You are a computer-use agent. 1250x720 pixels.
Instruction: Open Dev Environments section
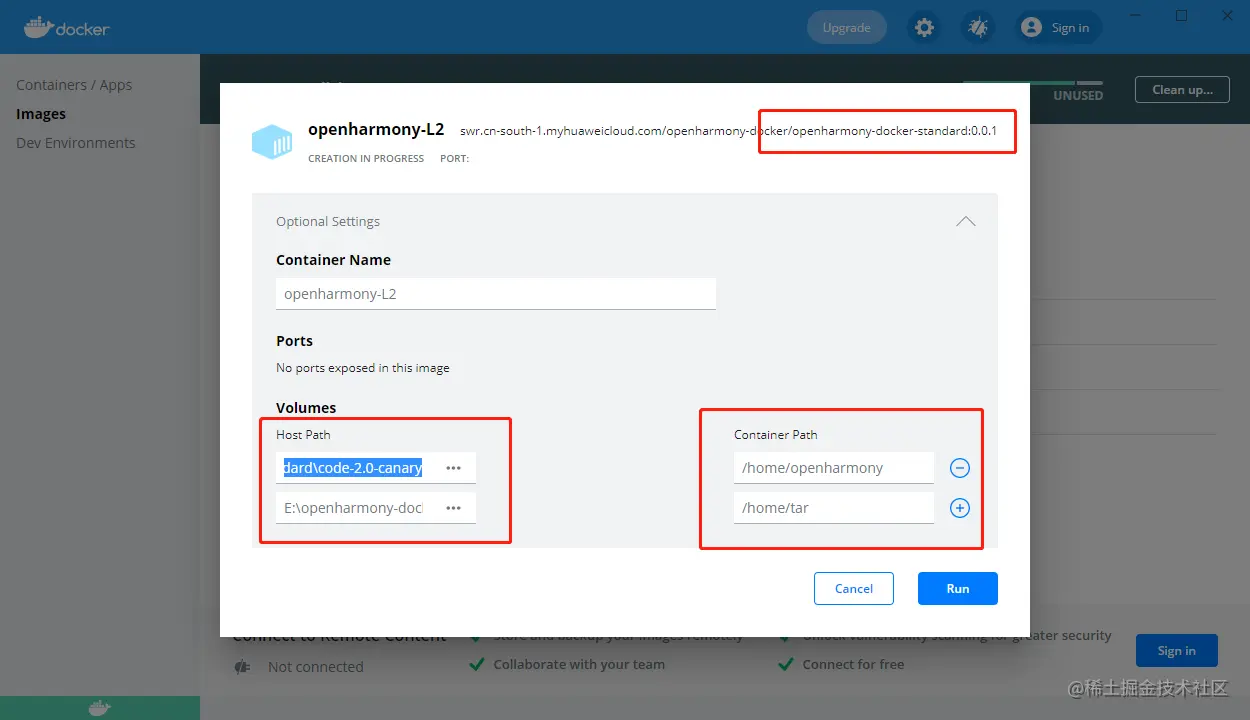[76, 143]
